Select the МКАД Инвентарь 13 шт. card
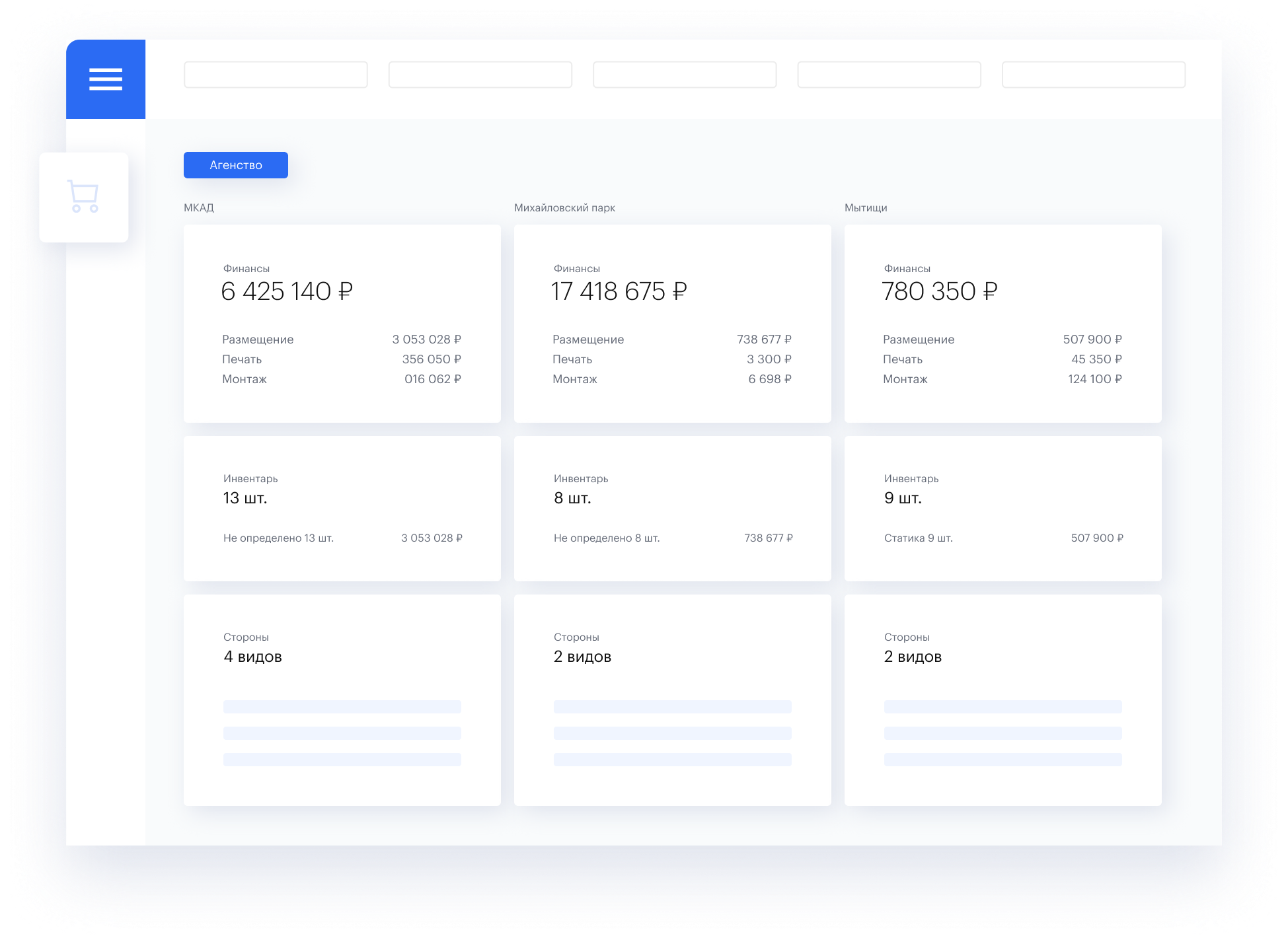The width and height of the screenshot is (1288, 938). click(342, 508)
